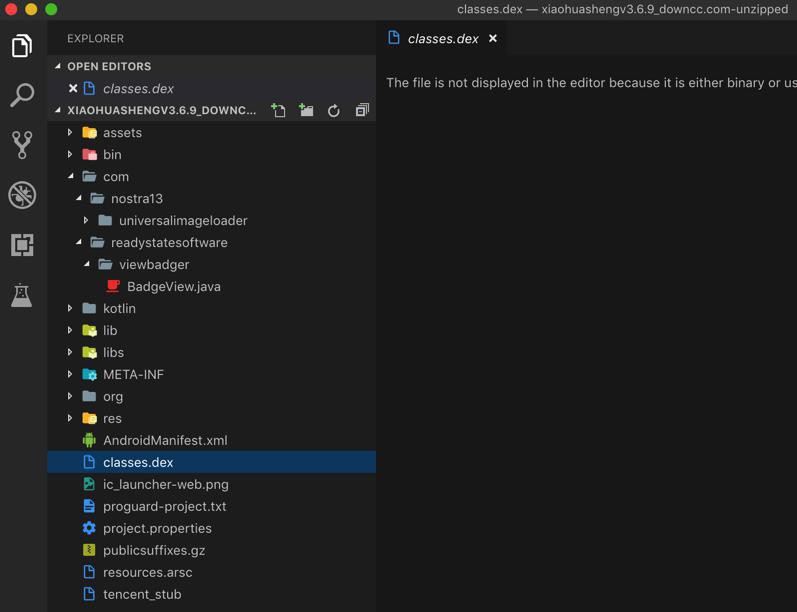797x612 pixels.
Task: Open the Debug view icon
Action: tap(22, 195)
